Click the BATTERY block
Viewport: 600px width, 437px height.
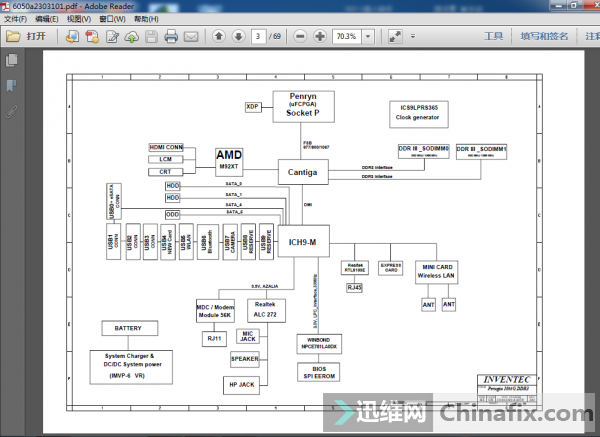pyautogui.click(x=129, y=328)
